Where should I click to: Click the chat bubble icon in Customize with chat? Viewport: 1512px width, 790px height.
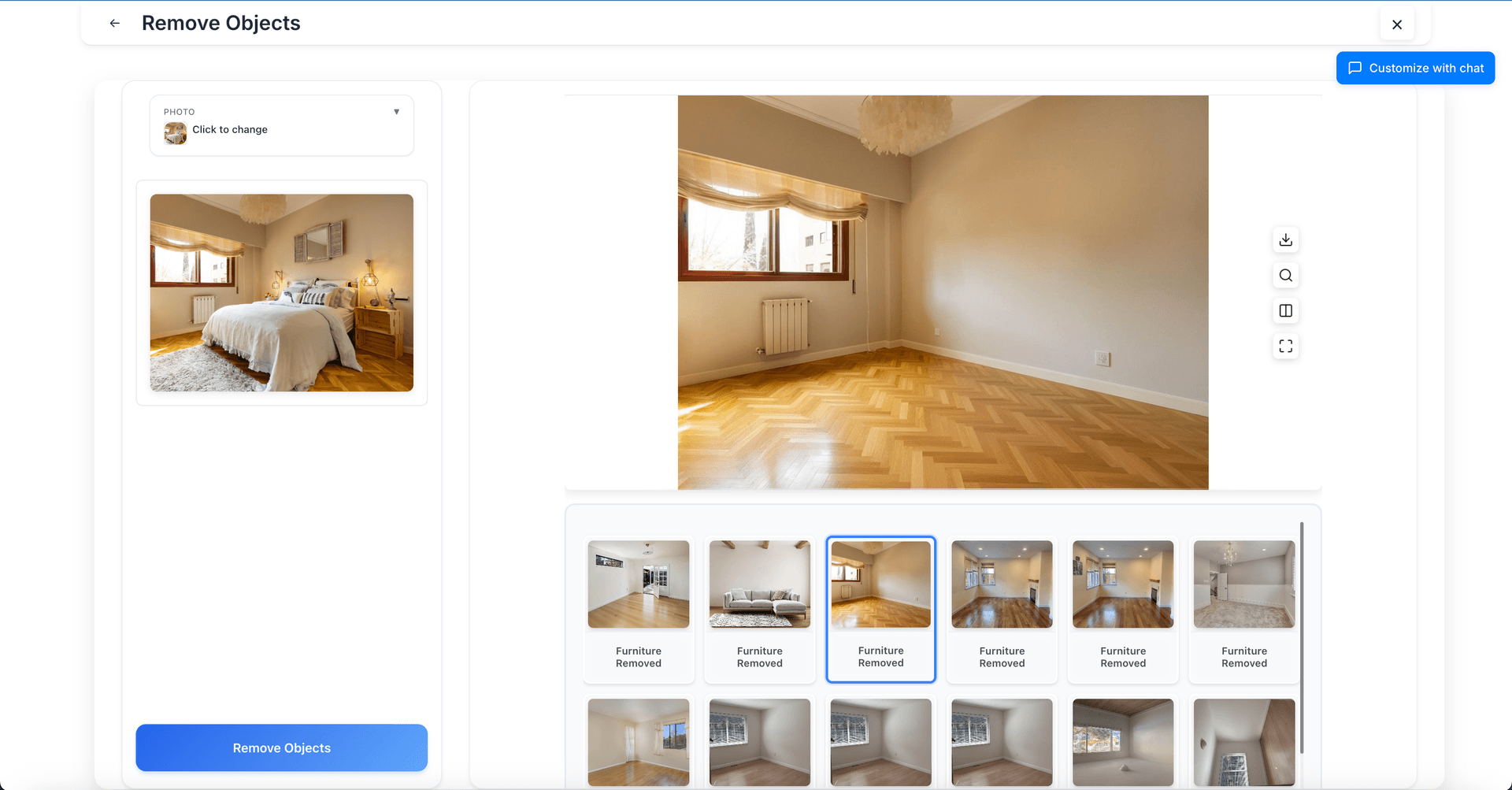coord(1355,68)
